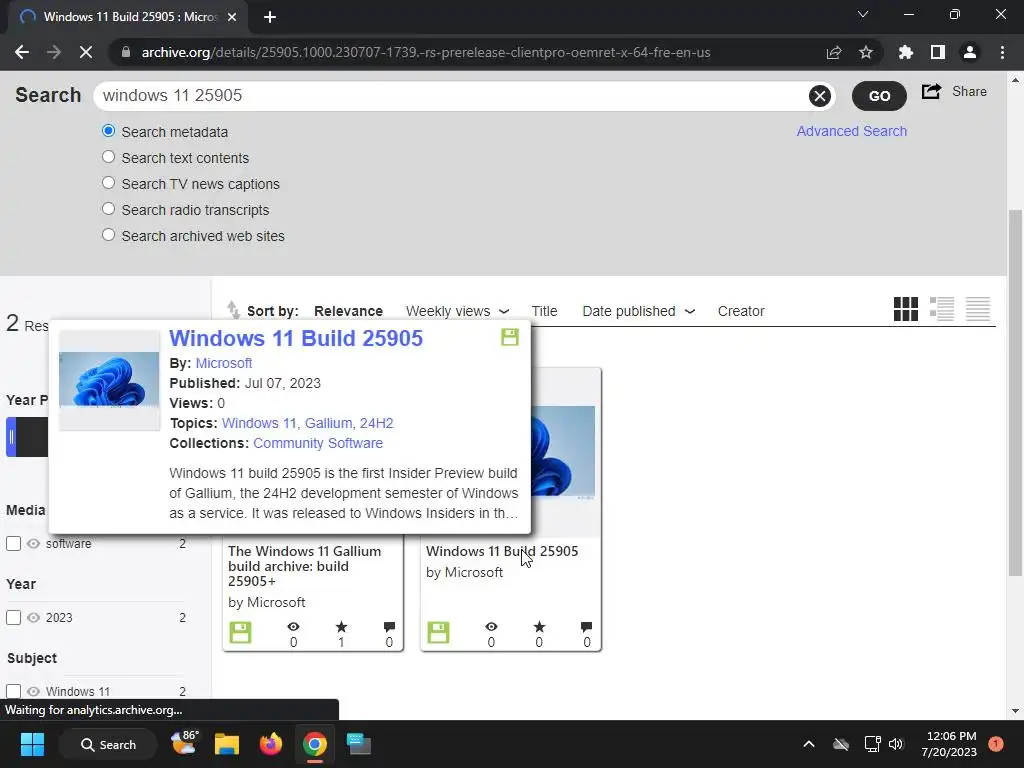Click the page vertical scrollbar
1024x768 pixels.
[1014, 392]
